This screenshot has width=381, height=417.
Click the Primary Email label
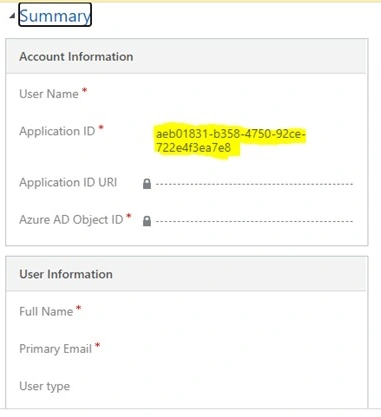tap(55, 349)
